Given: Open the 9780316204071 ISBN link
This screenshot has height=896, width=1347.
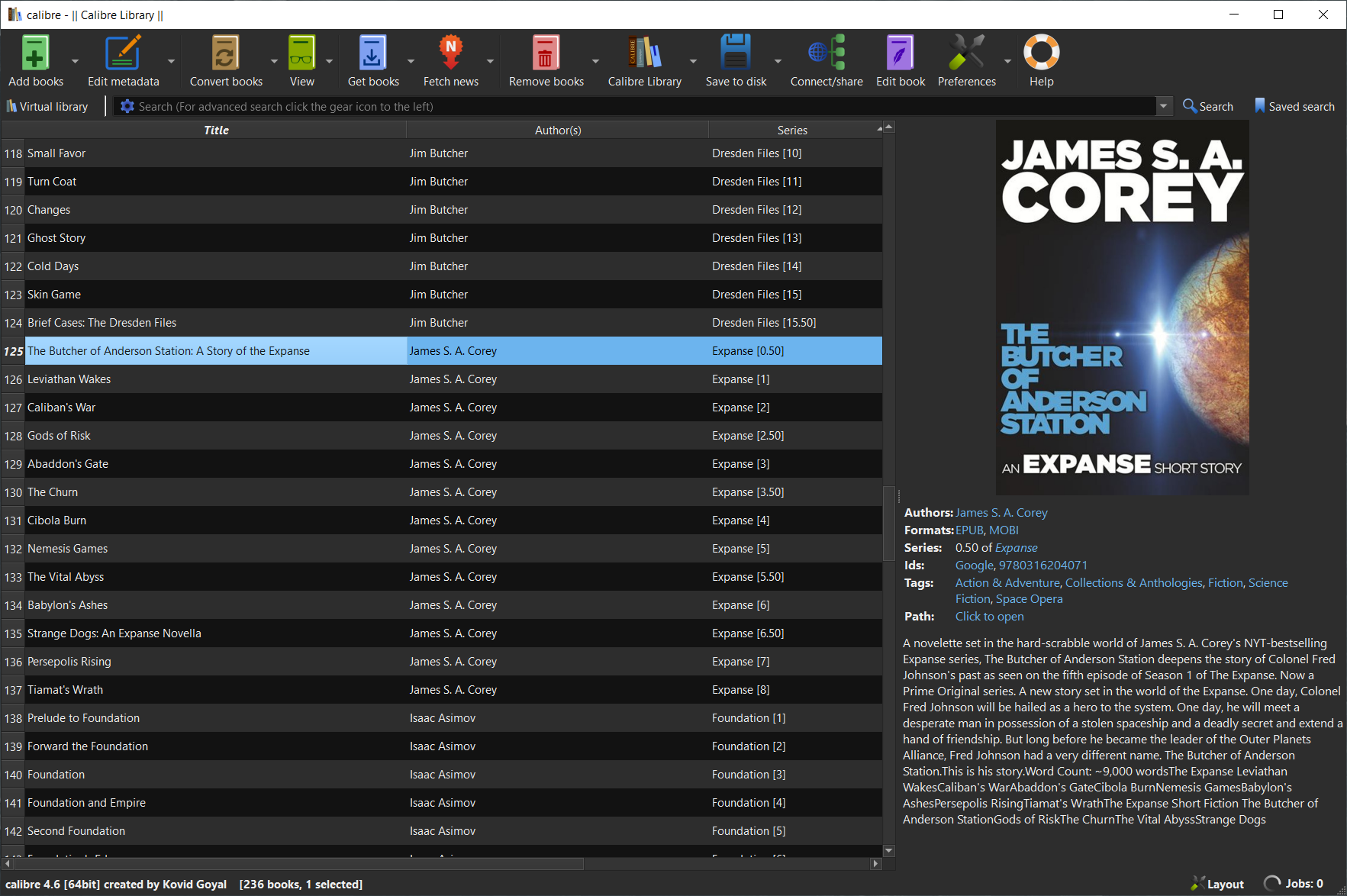Looking at the screenshot, I should point(1043,566).
